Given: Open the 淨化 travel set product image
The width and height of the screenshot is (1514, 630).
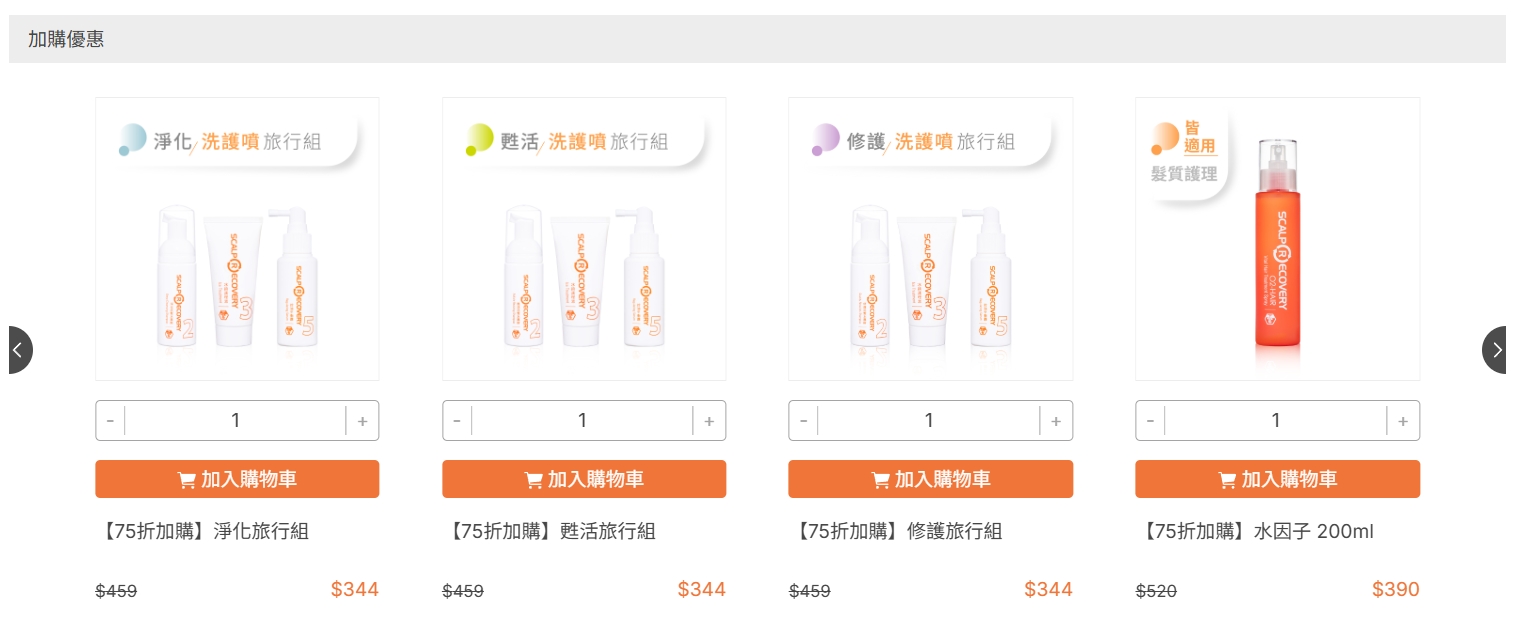Looking at the screenshot, I should point(237,239).
